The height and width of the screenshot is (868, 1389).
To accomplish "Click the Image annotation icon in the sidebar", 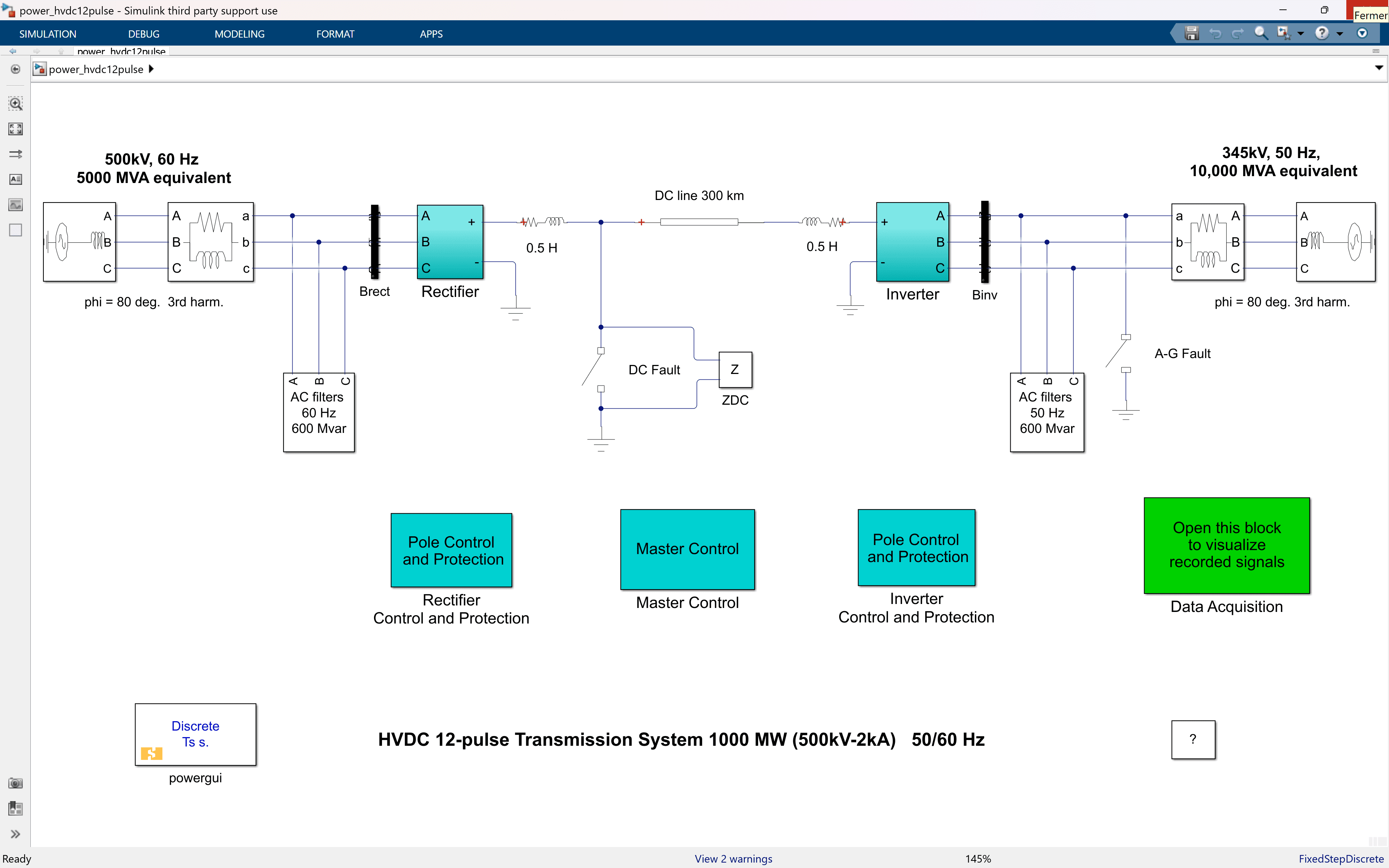I will [x=16, y=204].
